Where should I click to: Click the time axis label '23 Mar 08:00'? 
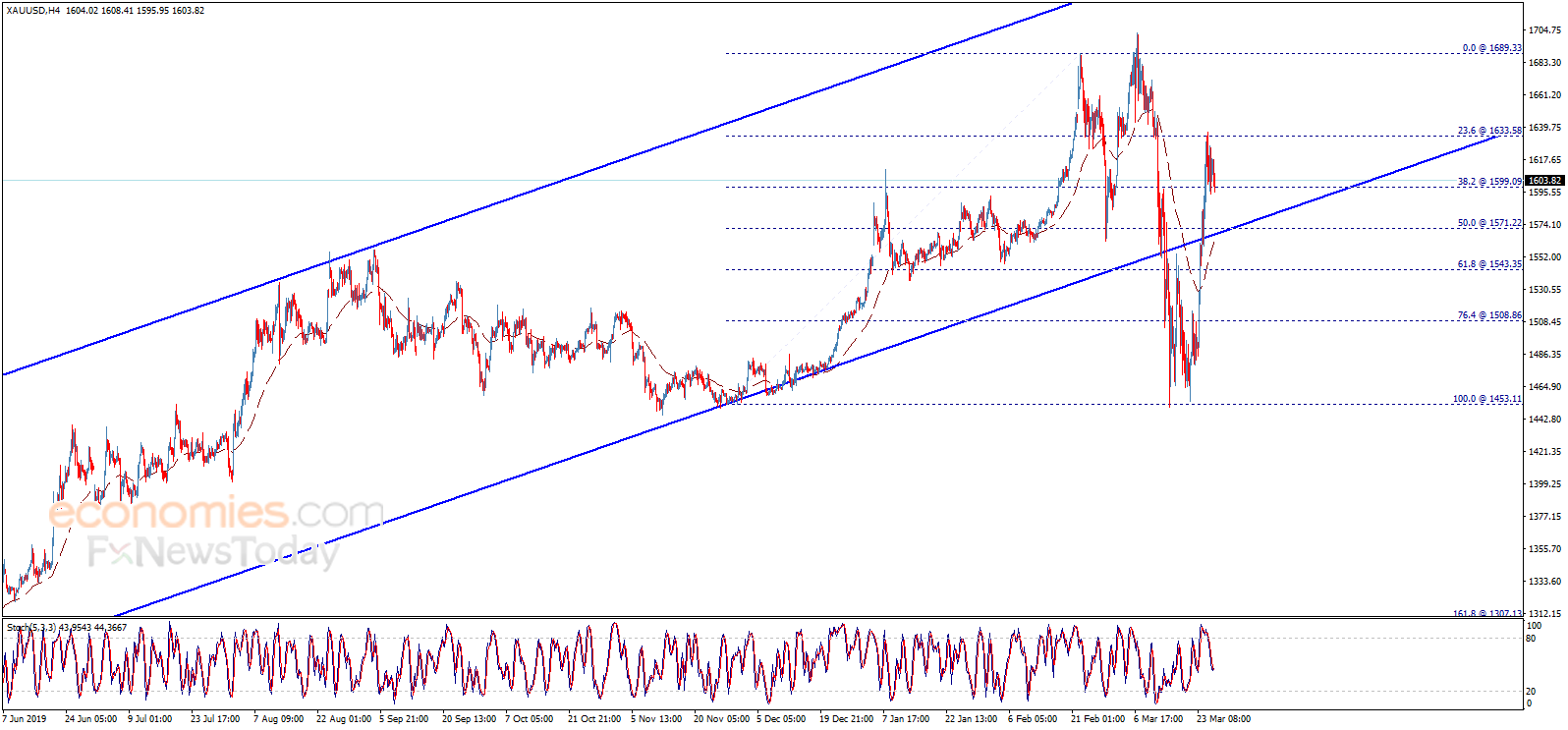(x=1223, y=719)
